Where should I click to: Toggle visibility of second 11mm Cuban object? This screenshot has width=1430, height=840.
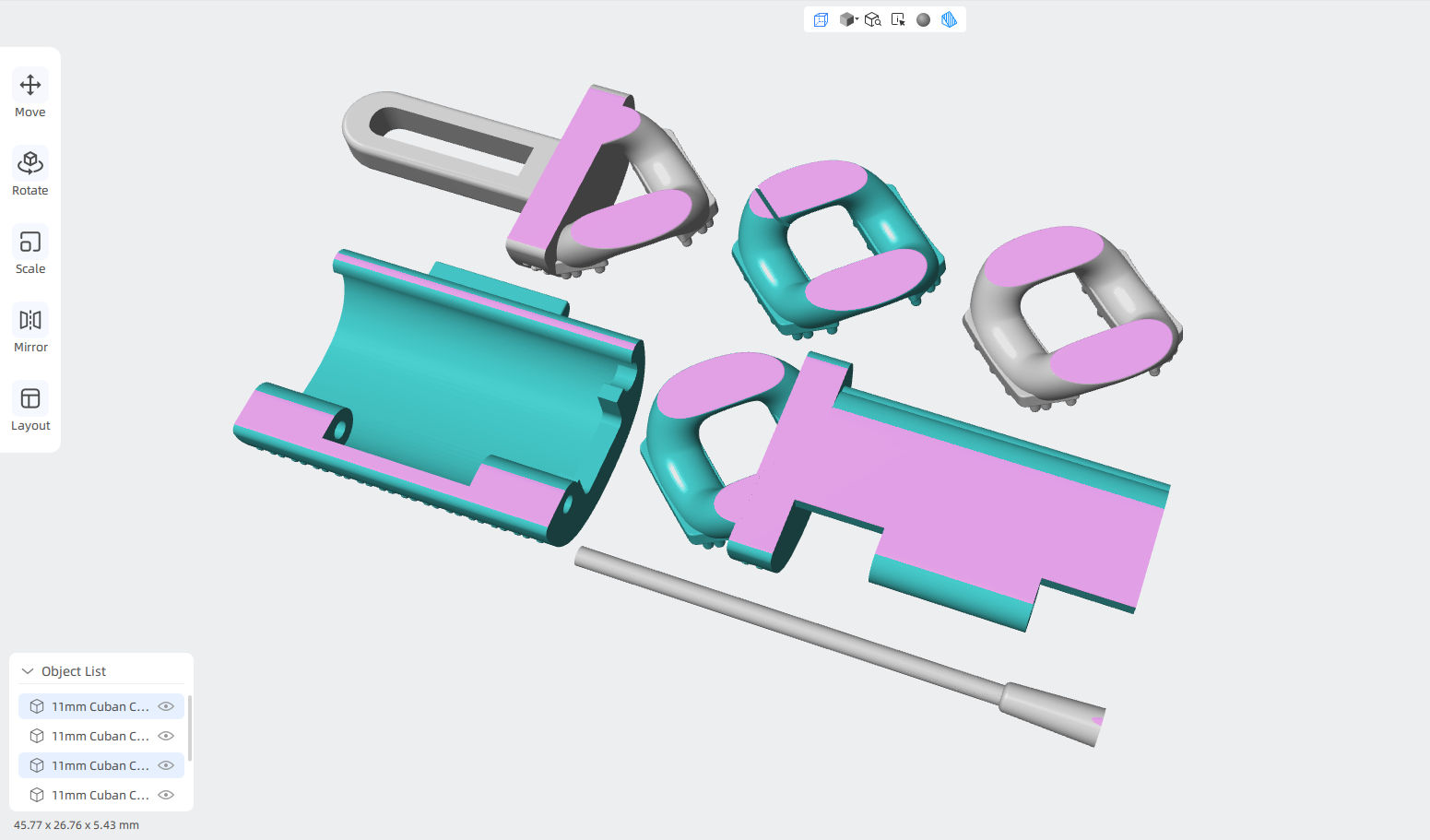tap(166, 736)
